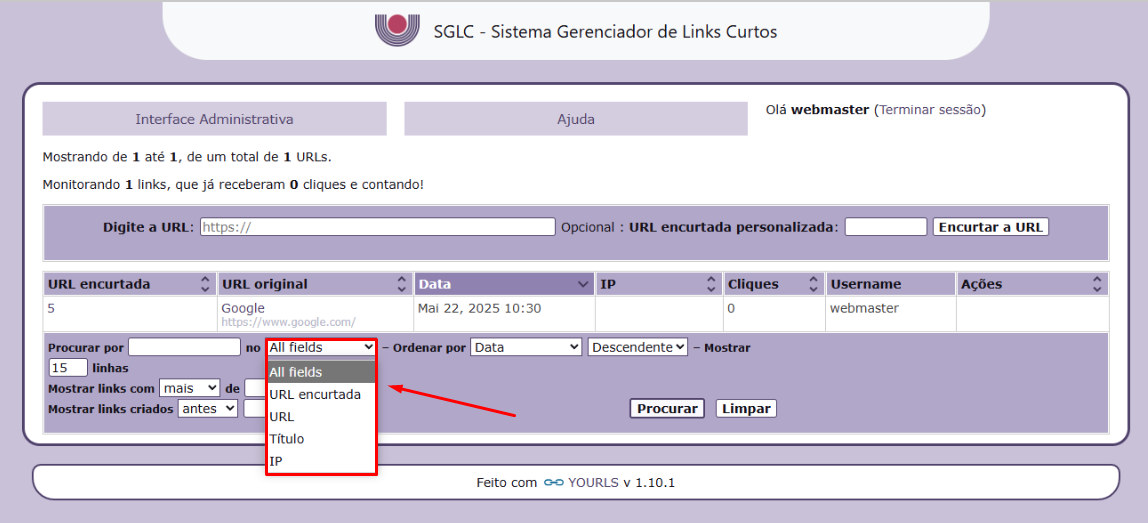Image resolution: width=1148 pixels, height=523 pixels.
Task: Sort by Cliques column arrows
Action: (x=813, y=283)
